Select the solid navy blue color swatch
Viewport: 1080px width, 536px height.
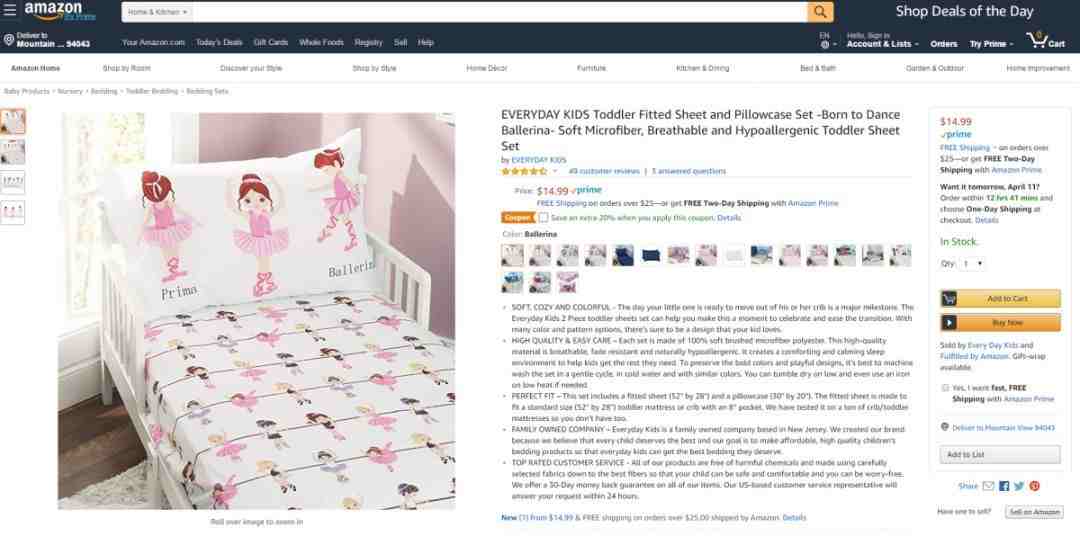coord(651,256)
